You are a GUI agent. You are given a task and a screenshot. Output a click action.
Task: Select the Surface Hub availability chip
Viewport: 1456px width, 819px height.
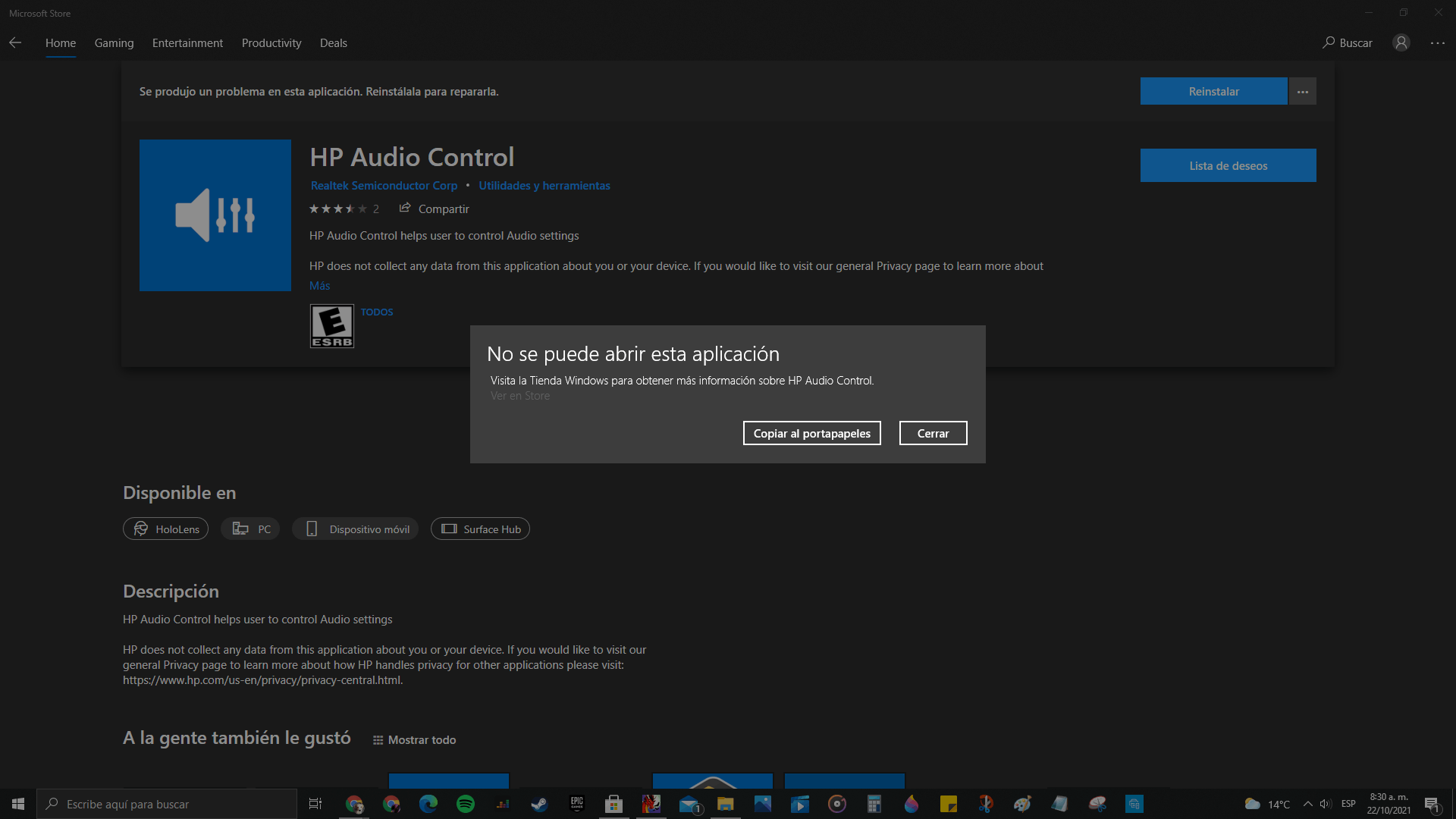pos(479,529)
